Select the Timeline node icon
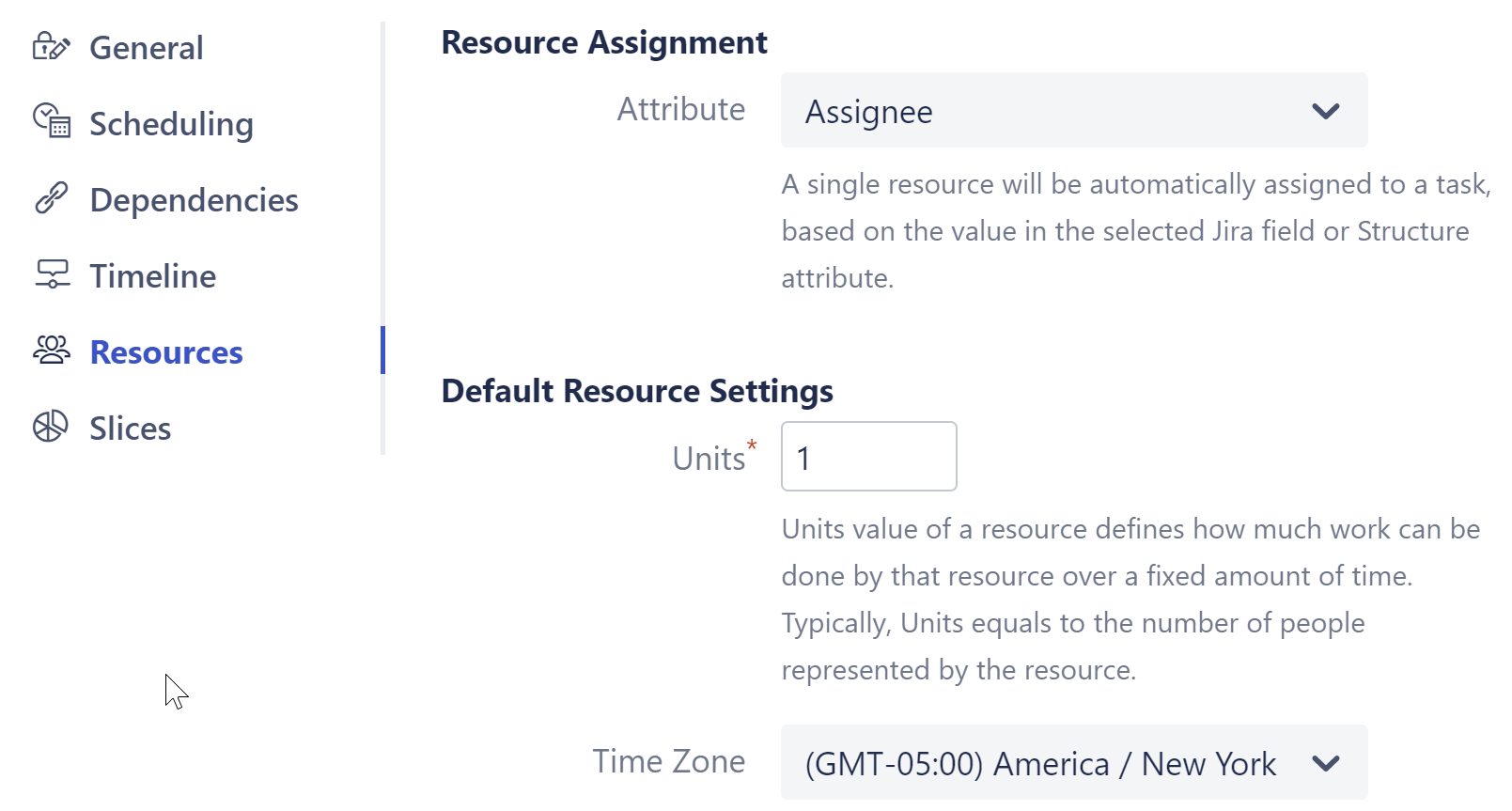1512x811 pixels. pyautogui.click(x=52, y=274)
